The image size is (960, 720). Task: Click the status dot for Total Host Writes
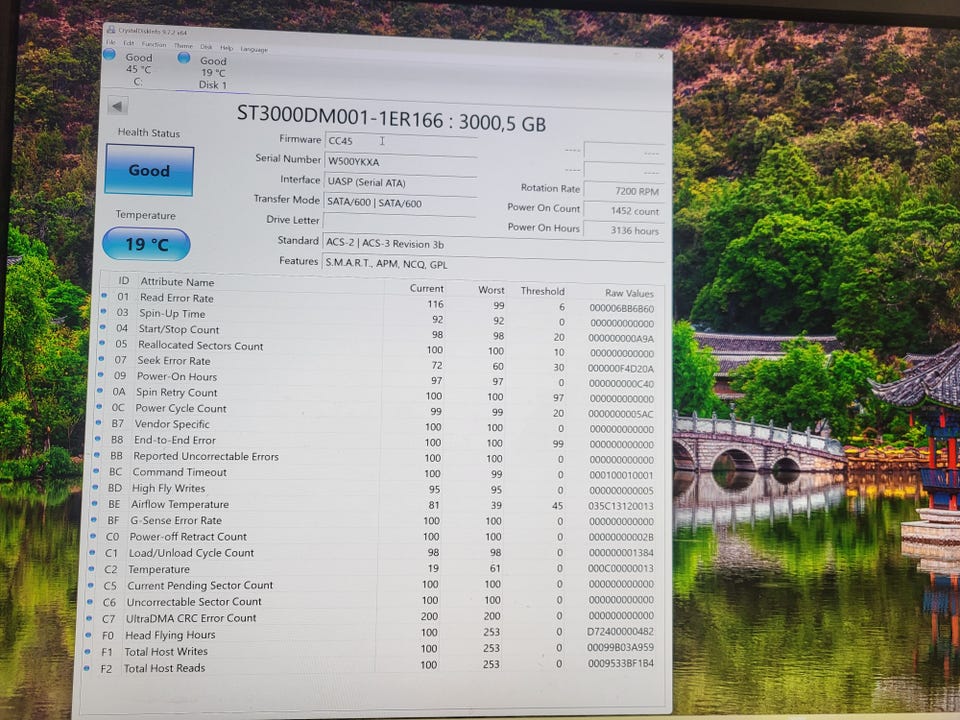(88, 651)
